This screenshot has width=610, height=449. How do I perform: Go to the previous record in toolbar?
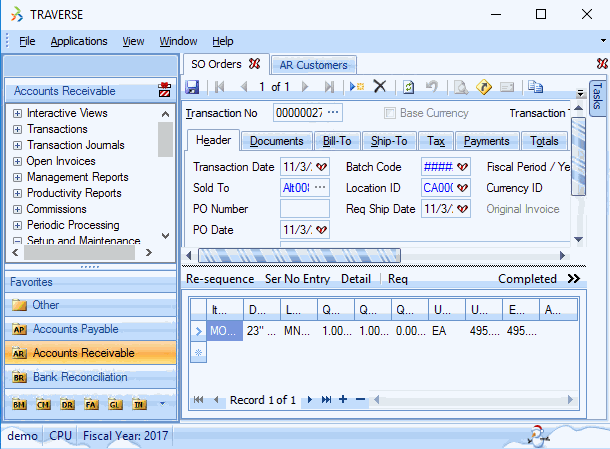tap(244, 87)
